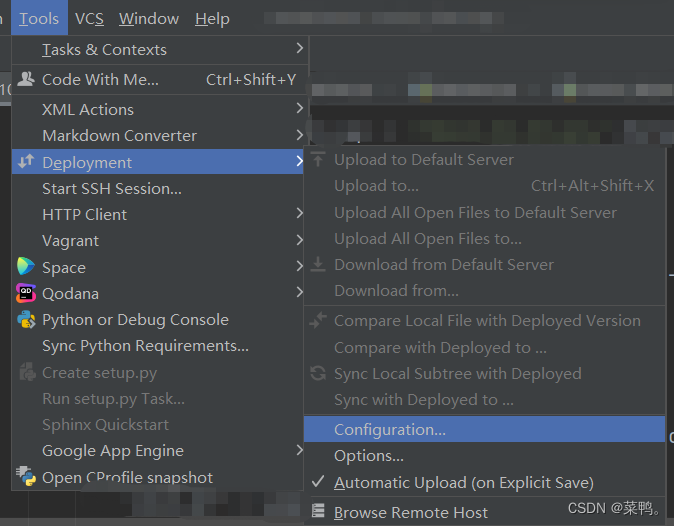The height and width of the screenshot is (526, 674).
Task: Click Compare with Deployed to ... entry
Action: [484, 347]
